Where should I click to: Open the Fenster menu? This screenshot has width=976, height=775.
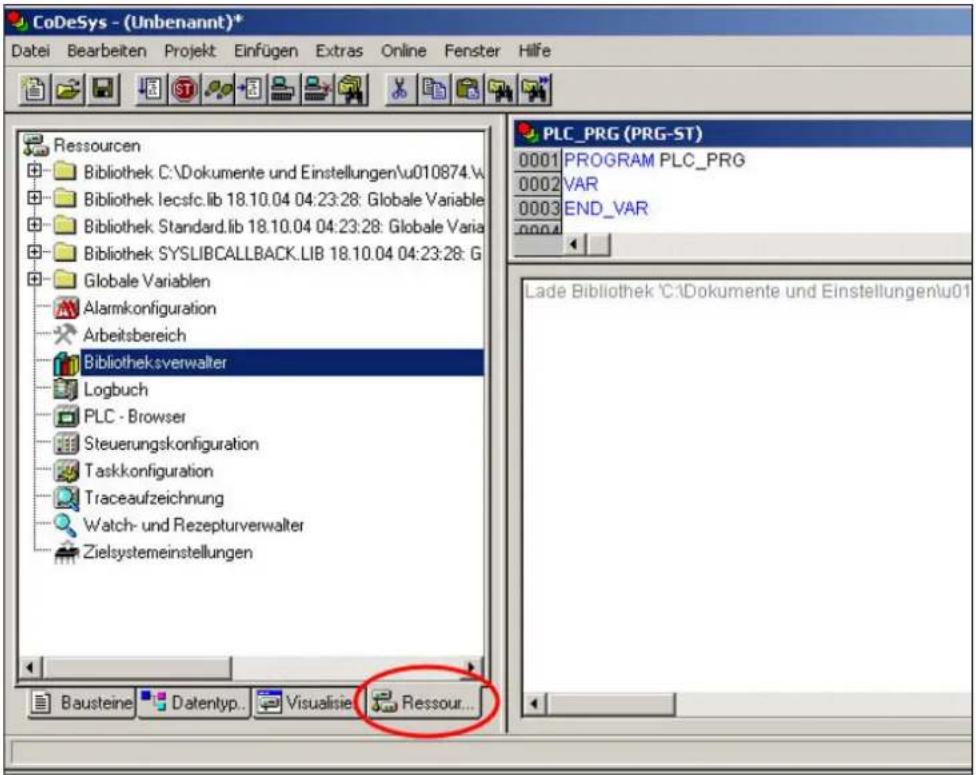click(472, 51)
